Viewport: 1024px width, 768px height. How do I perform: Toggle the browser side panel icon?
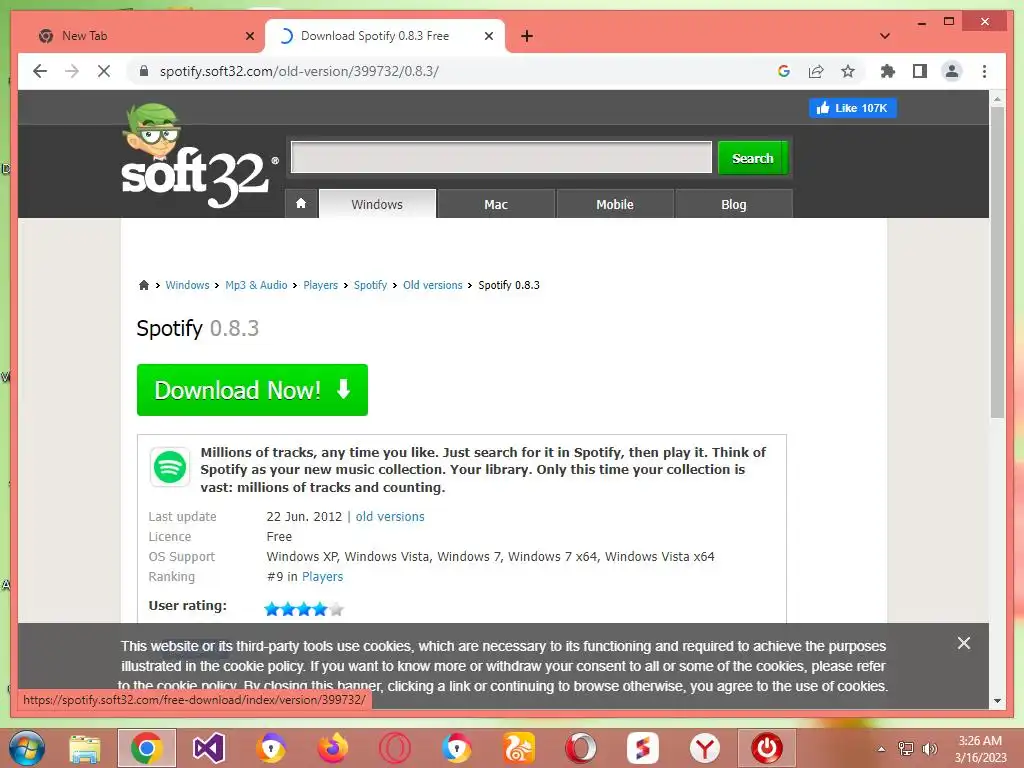(920, 71)
